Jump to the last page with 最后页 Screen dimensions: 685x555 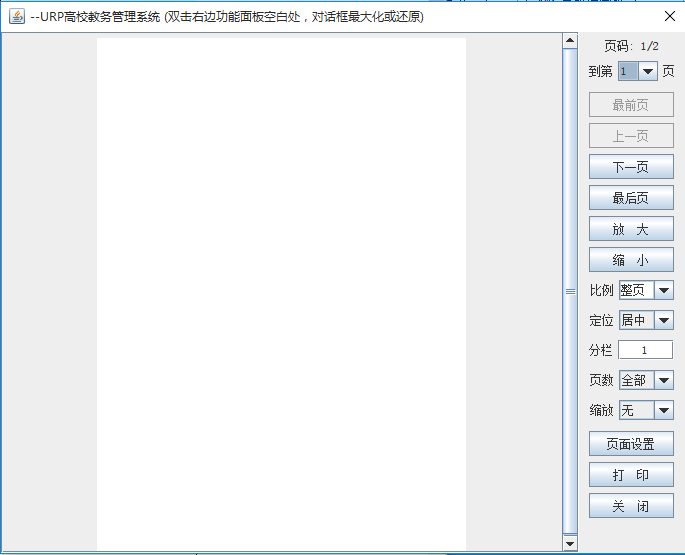click(x=631, y=198)
